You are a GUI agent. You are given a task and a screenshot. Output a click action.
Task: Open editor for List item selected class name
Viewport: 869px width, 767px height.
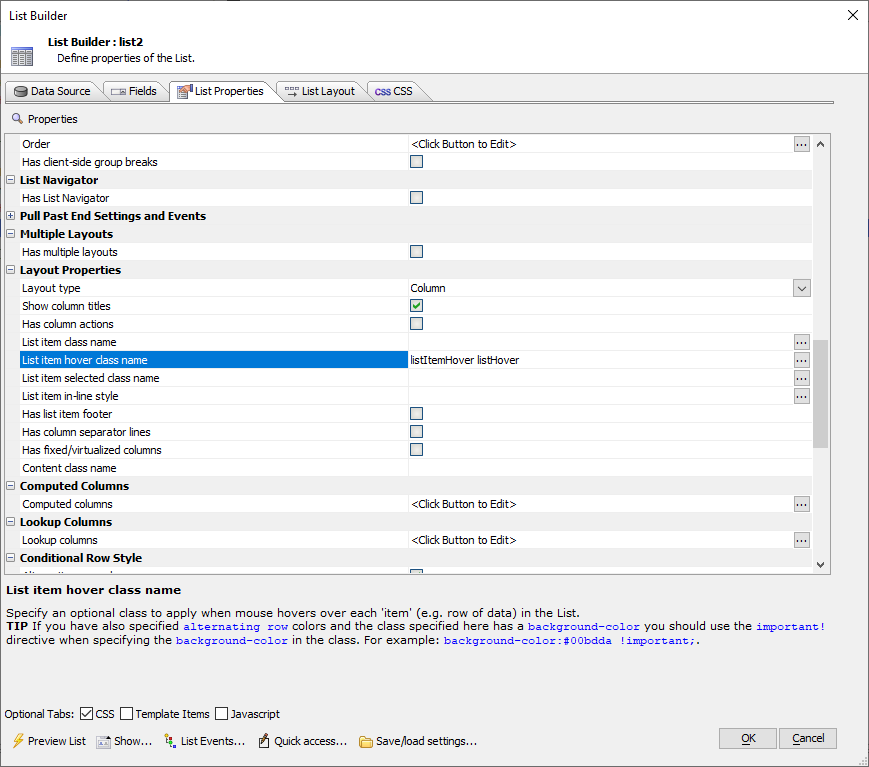(801, 378)
